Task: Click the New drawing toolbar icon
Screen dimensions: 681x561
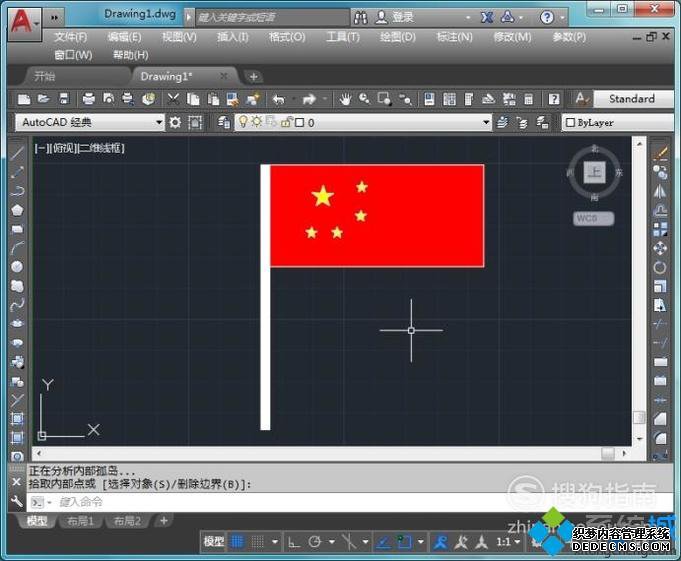Action: pyautogui.click(x=23, y=99)
